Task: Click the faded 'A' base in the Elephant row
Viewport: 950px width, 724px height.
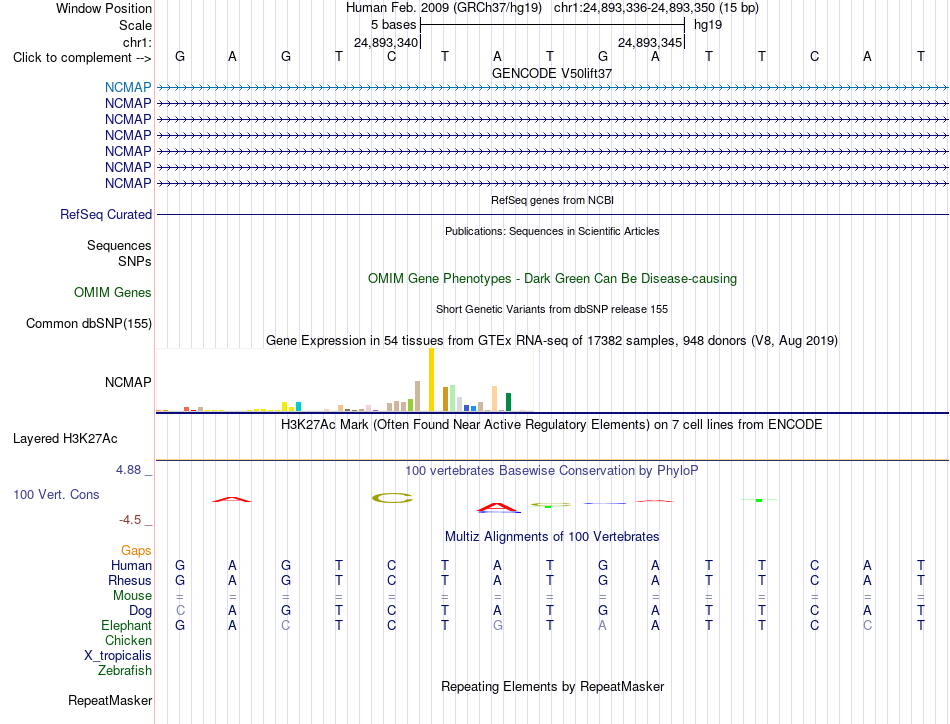Action: coord(602,625)
